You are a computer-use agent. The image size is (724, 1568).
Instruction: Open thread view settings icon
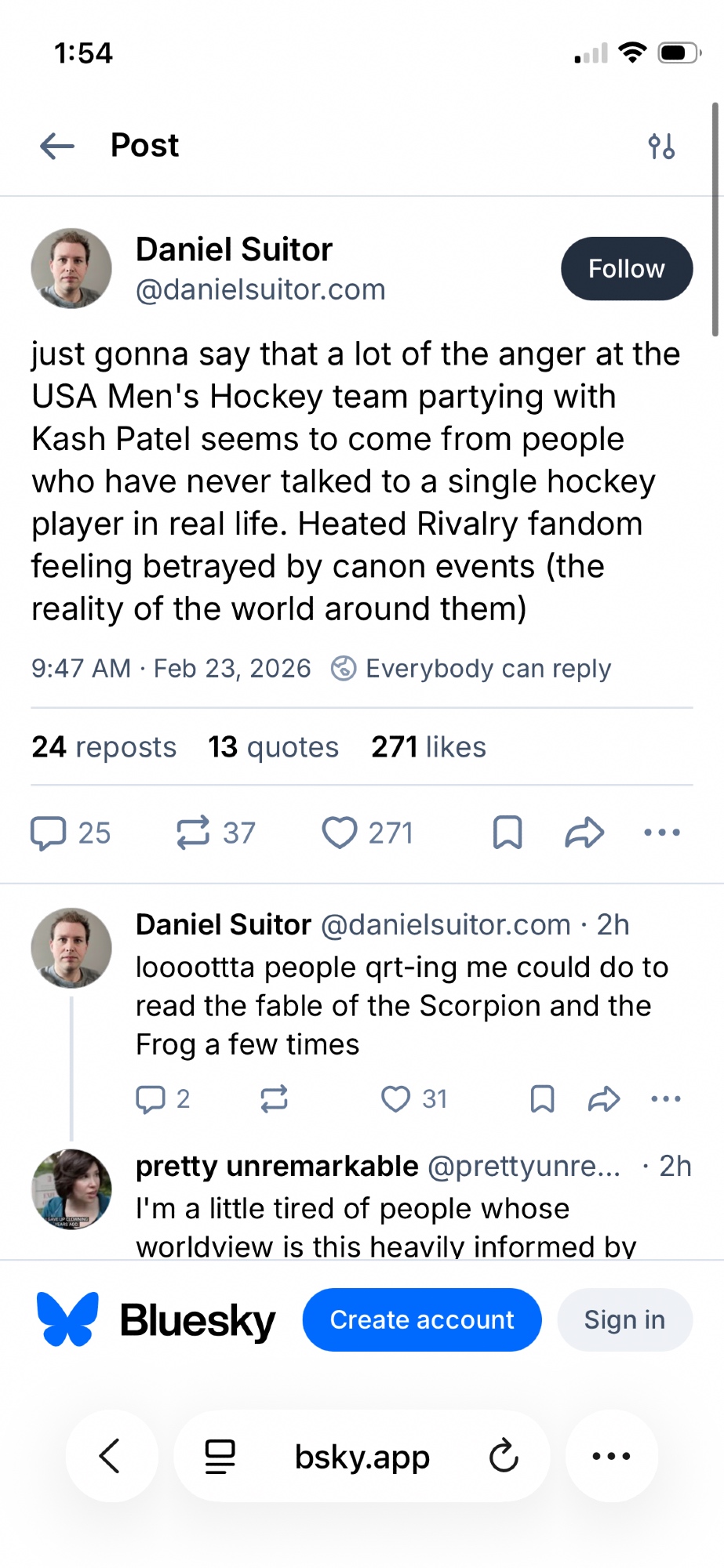pos(661,146)
